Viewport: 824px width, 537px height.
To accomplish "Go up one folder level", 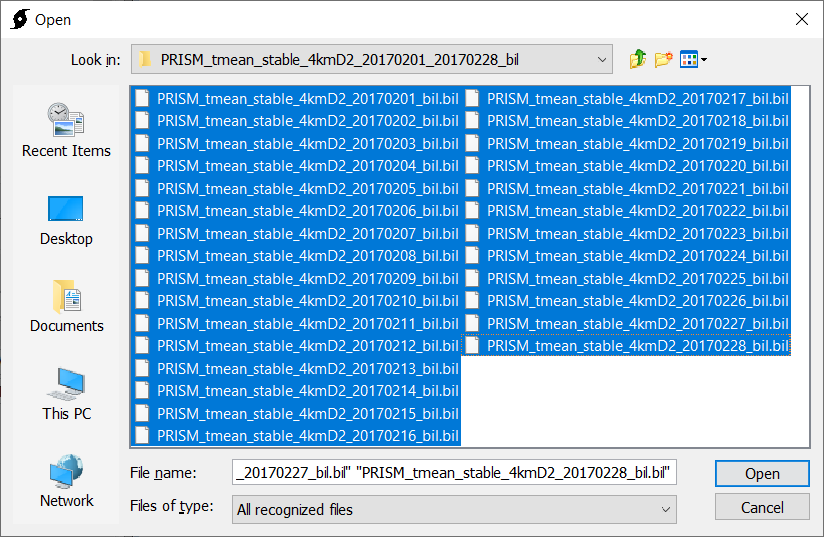I will point(638,59).
